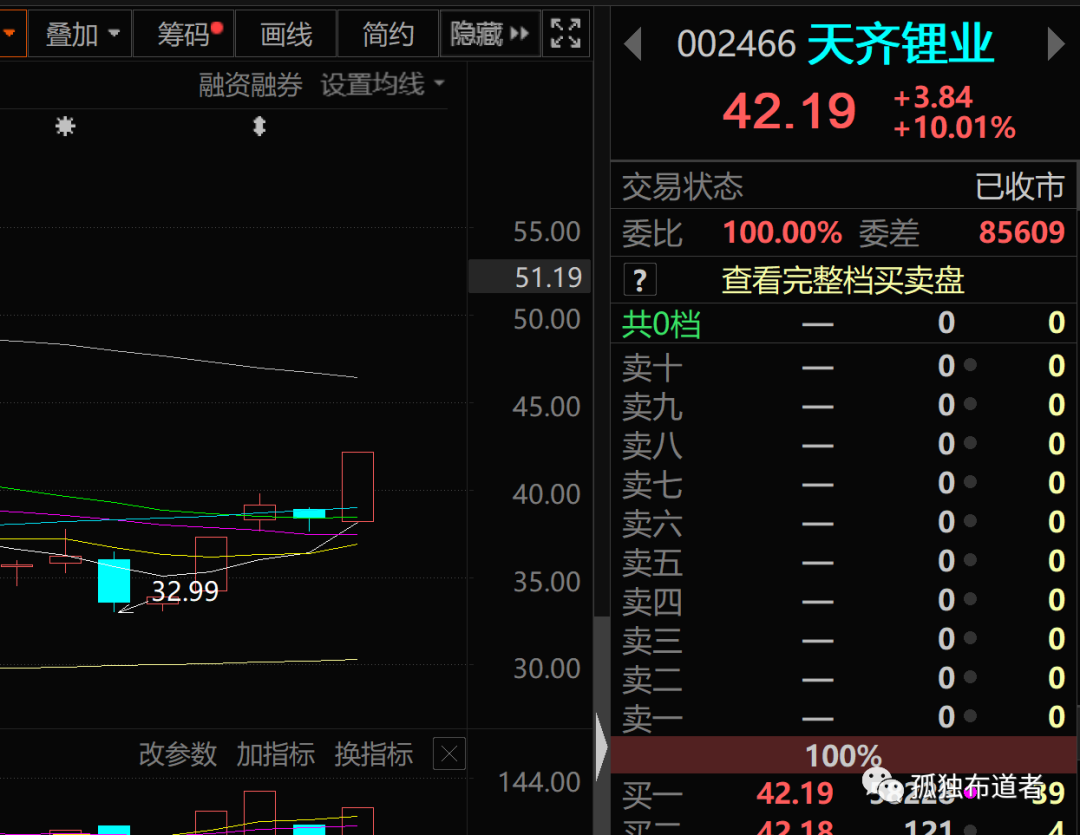Select the 卖二 order row
This screenshot has width=1080, height=835.
click(844, 679)
